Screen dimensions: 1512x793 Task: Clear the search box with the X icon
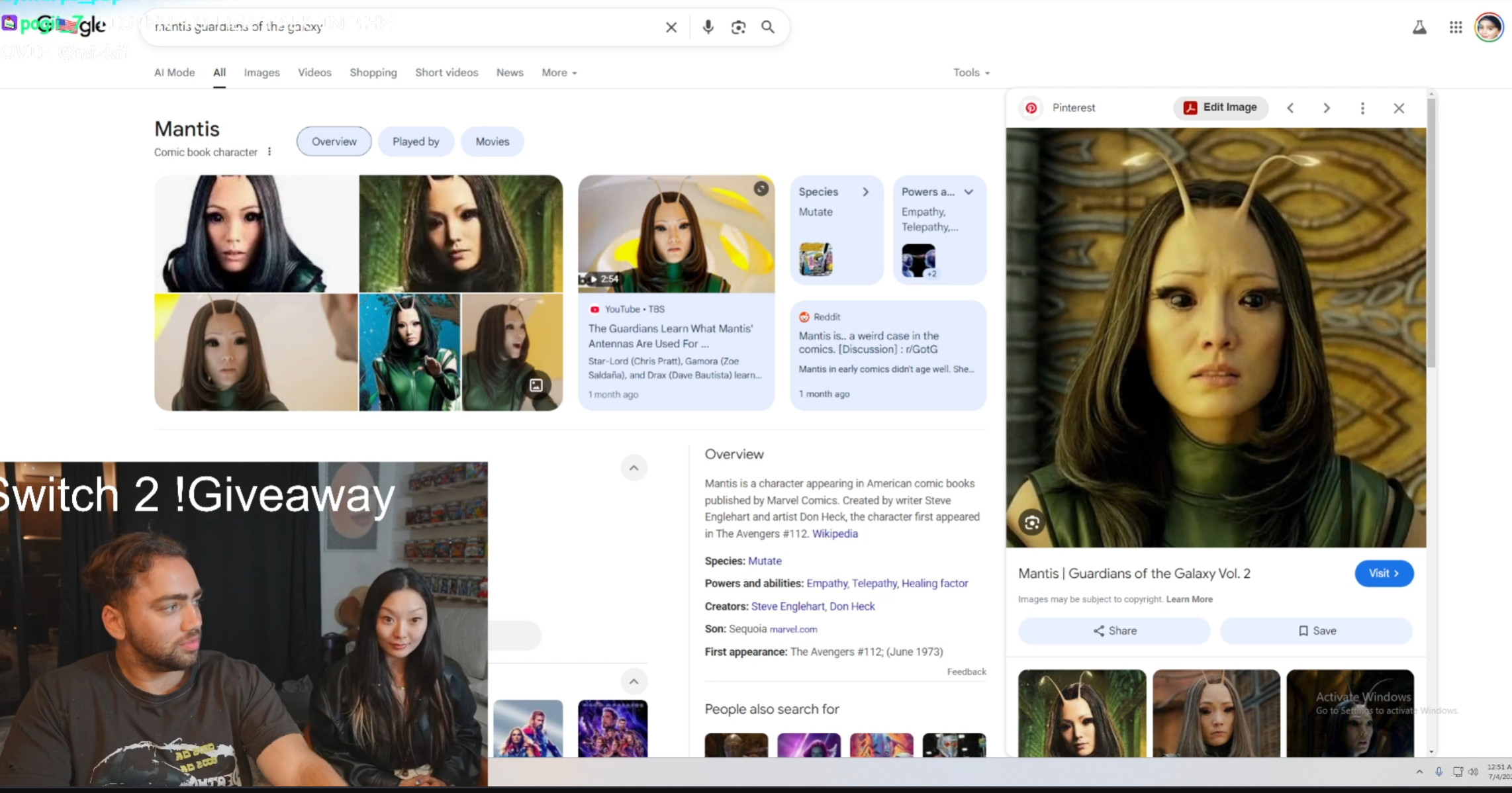[671, 27]
